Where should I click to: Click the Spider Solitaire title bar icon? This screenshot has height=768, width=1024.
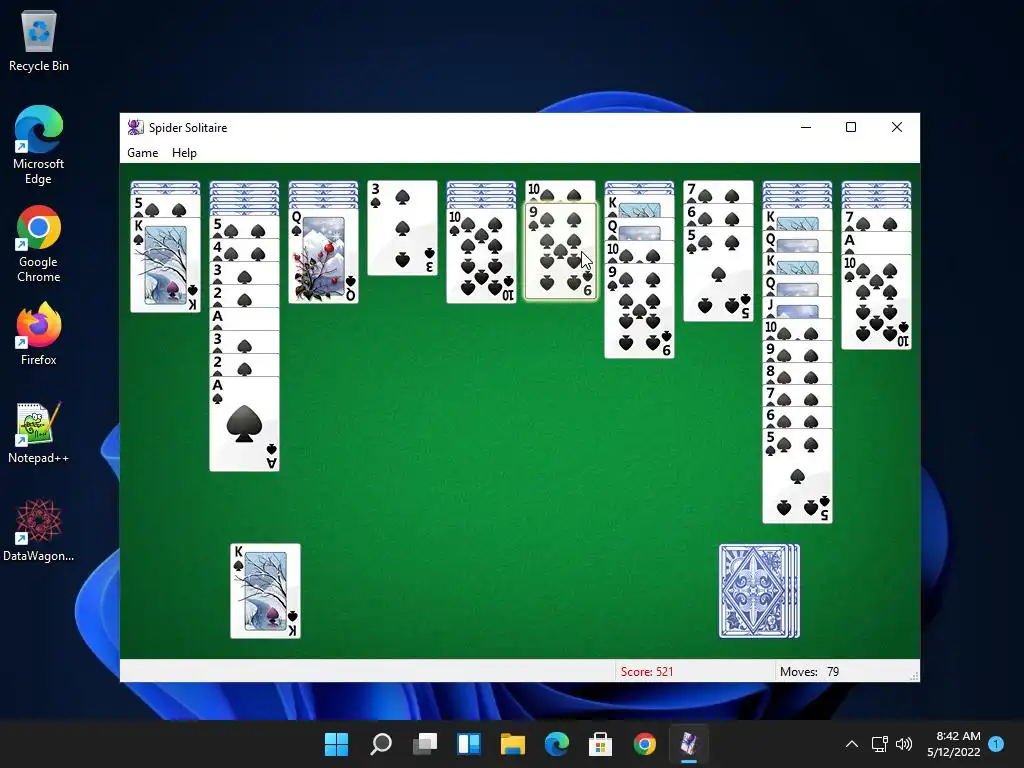[x=135, y=127]
